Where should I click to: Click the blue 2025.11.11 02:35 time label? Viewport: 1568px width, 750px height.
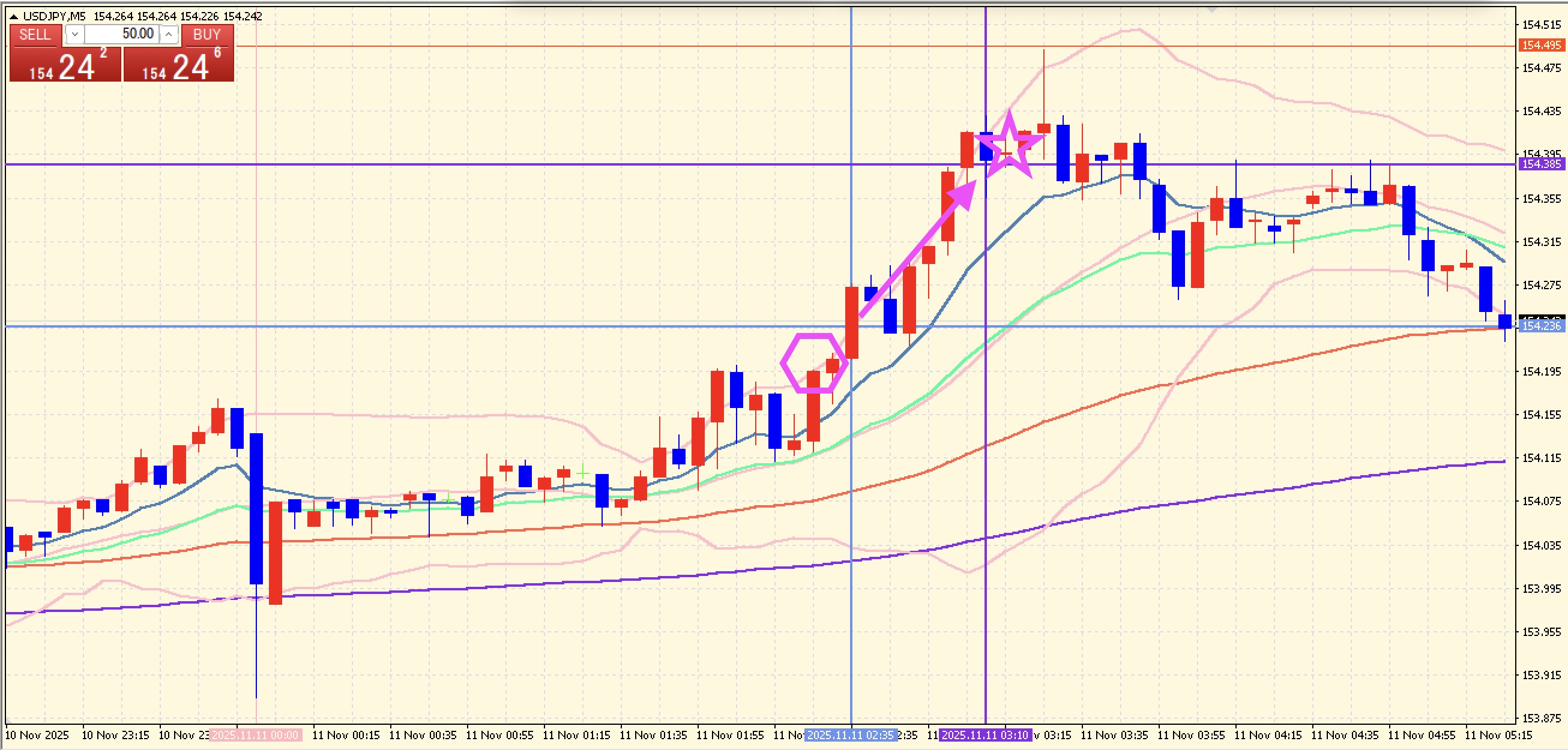(x=851, y=735)
